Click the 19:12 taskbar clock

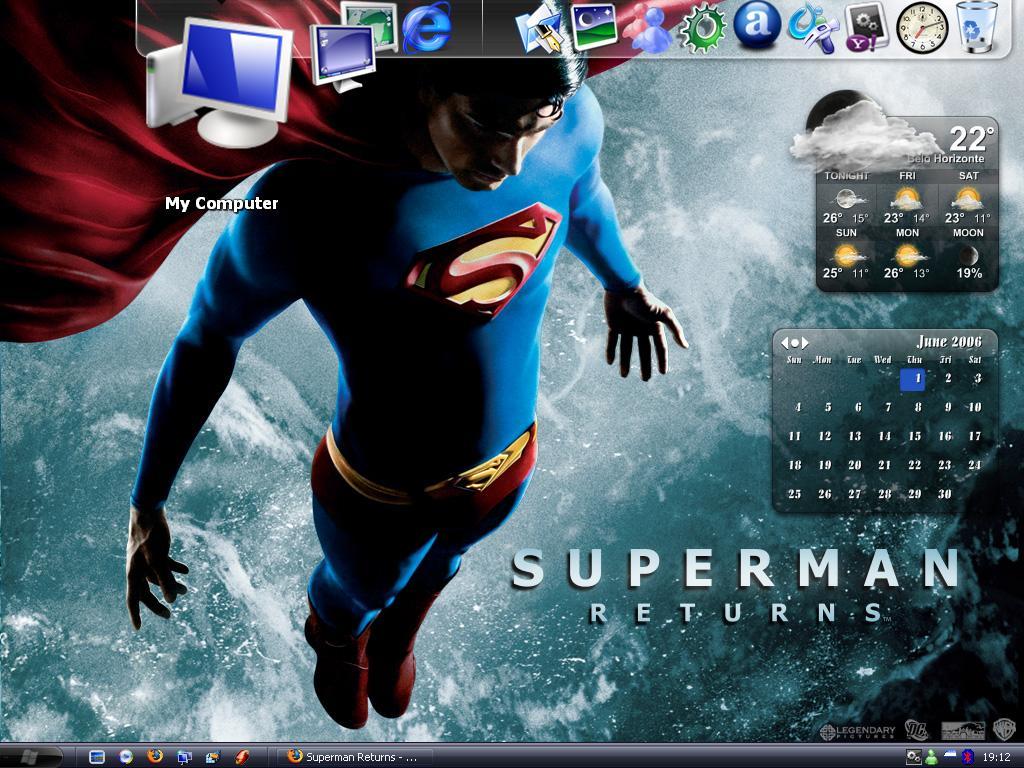click(x=997, y=758)
